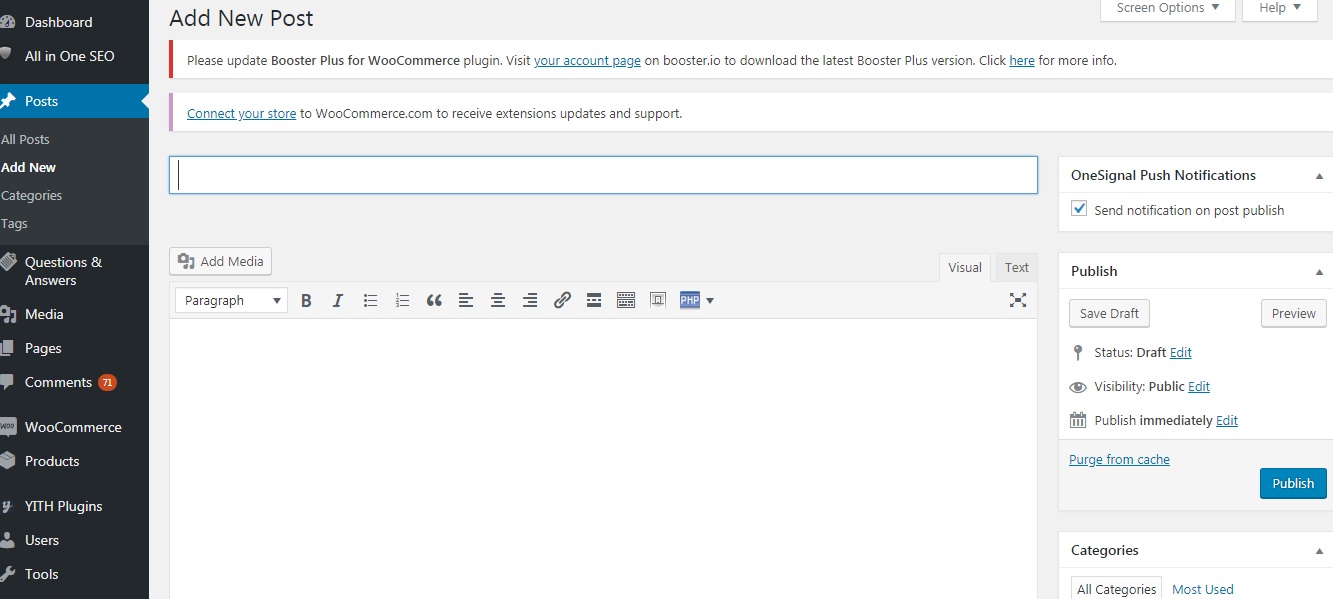Screen dimensions: 1333x599
Task: Align text right
Action: [530, 300]
